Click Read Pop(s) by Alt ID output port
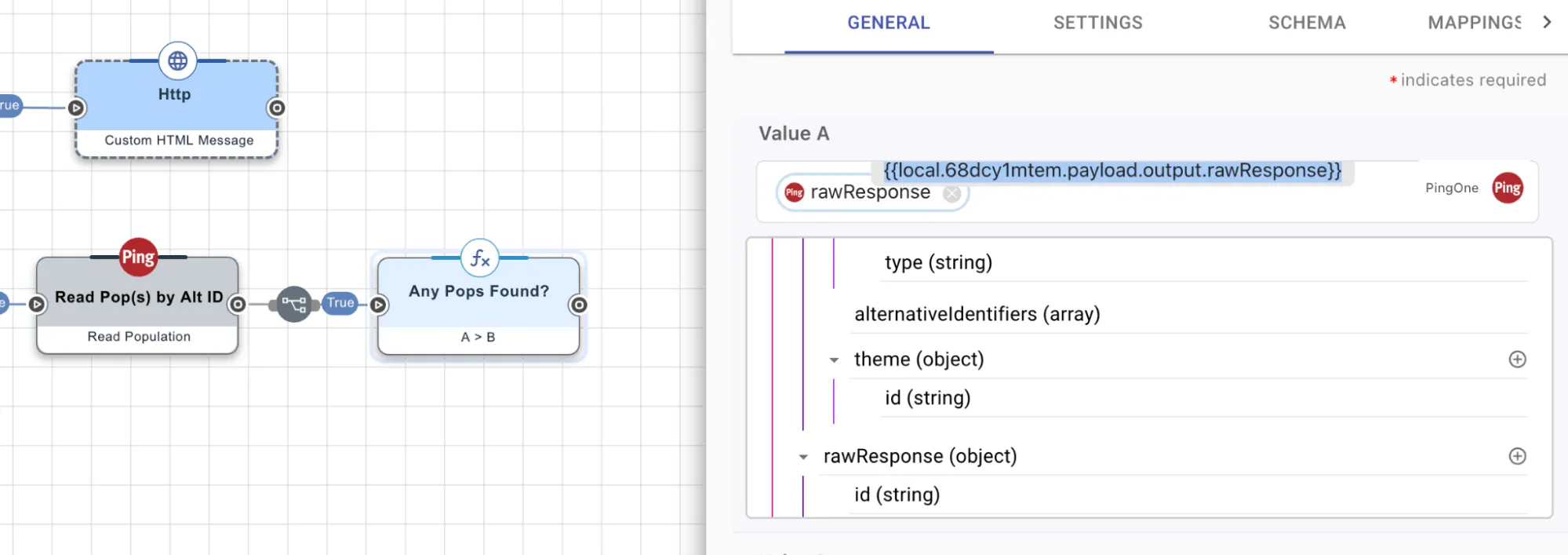Viewport: 1568px width, 555px height. pos(238,304)
